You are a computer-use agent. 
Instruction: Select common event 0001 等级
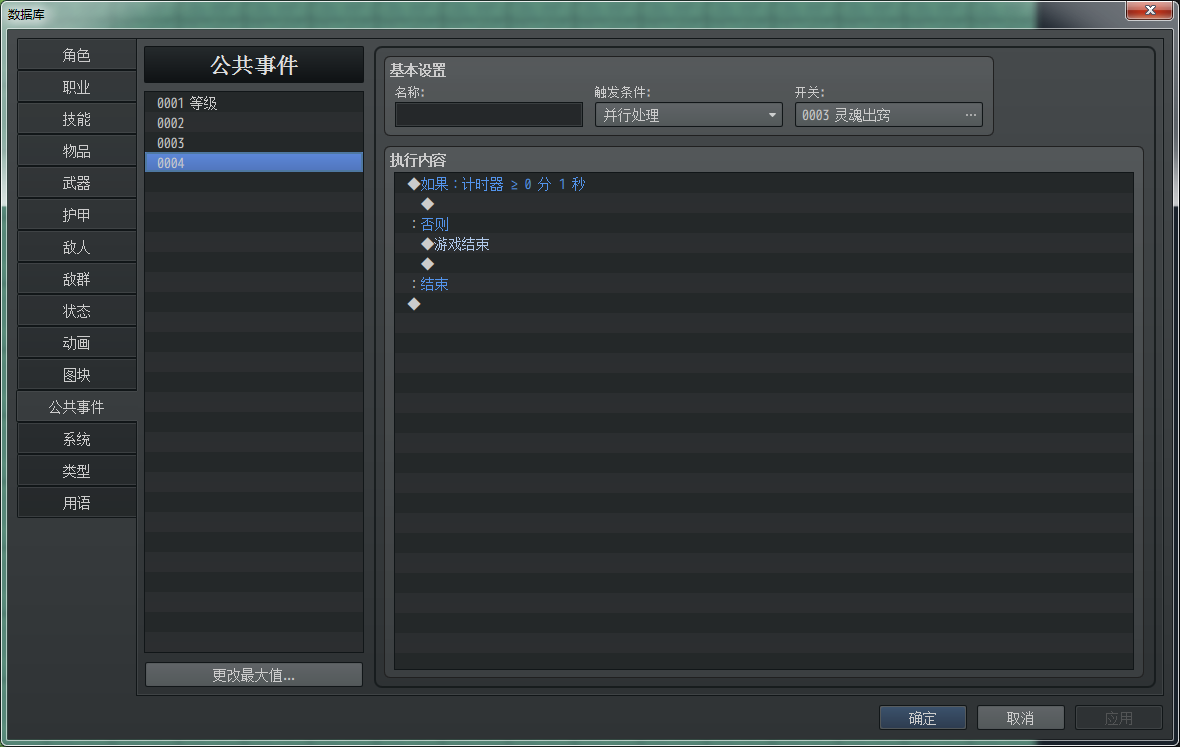(254, 103)
